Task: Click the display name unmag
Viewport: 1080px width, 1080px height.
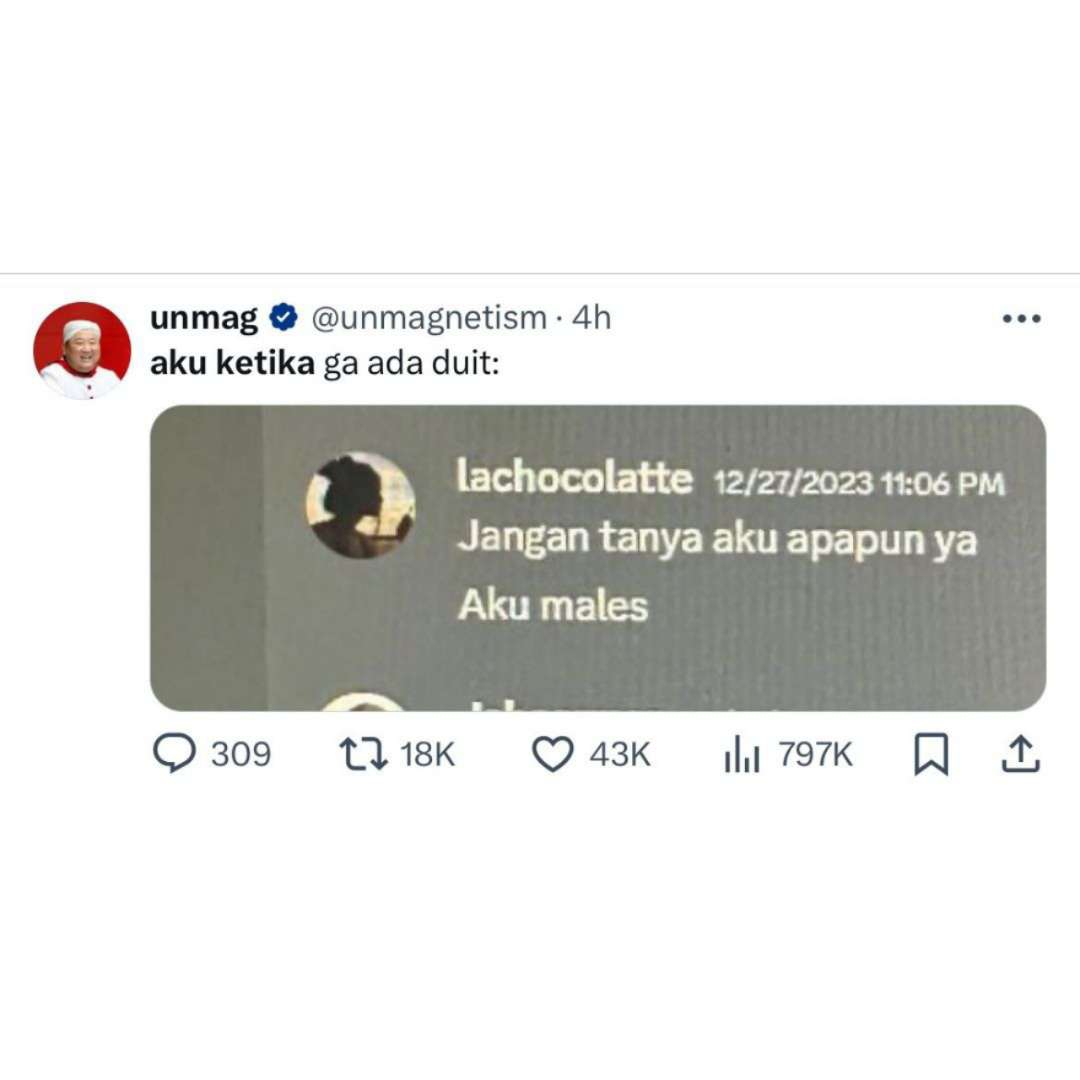Action: pos(204,318)
